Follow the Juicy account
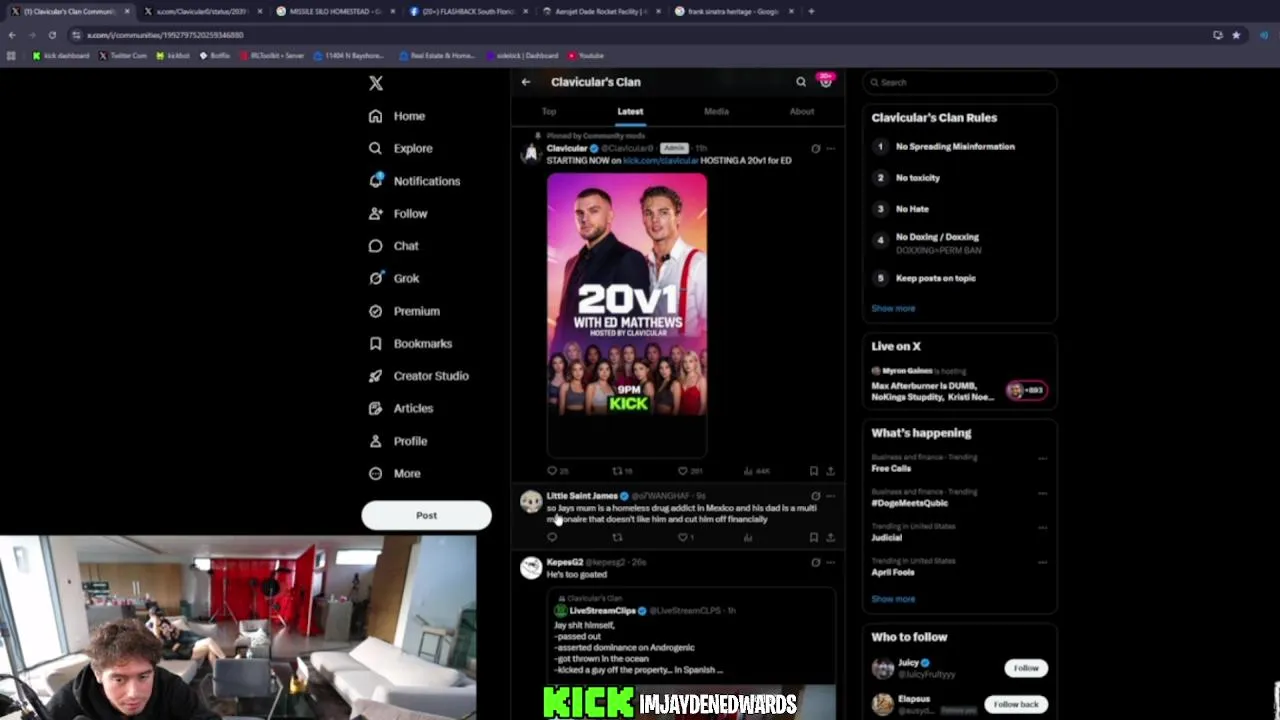1280x720 pixels. [x=1026, y=668]
